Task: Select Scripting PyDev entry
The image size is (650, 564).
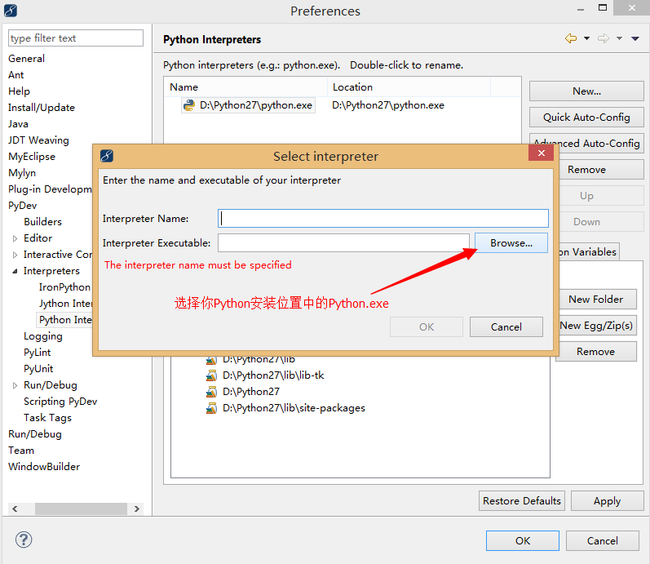Action: coord(60,402)
